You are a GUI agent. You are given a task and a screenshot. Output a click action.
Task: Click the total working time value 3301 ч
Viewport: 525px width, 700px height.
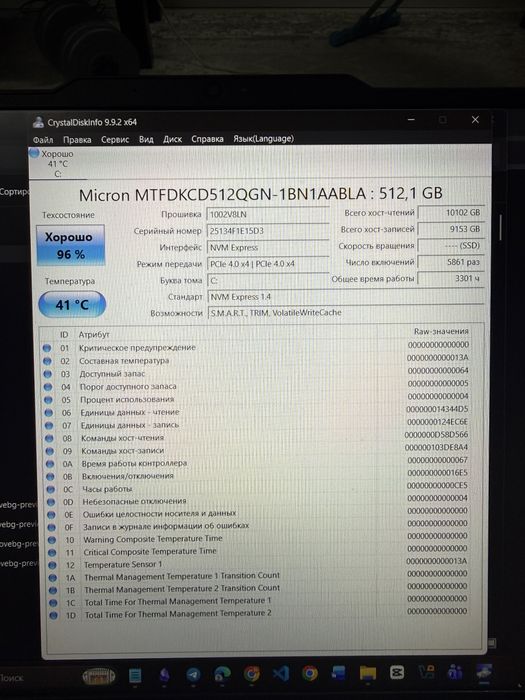pos(451,278)
